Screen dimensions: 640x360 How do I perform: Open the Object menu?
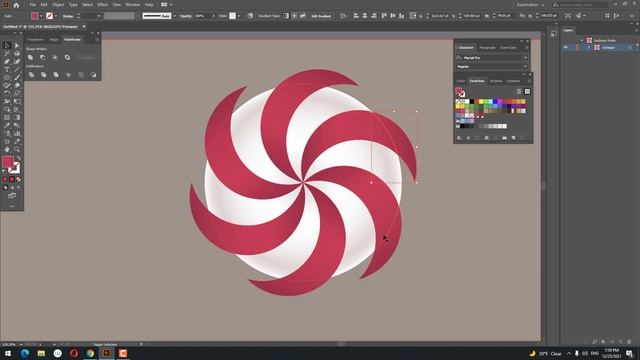[58, 5]
